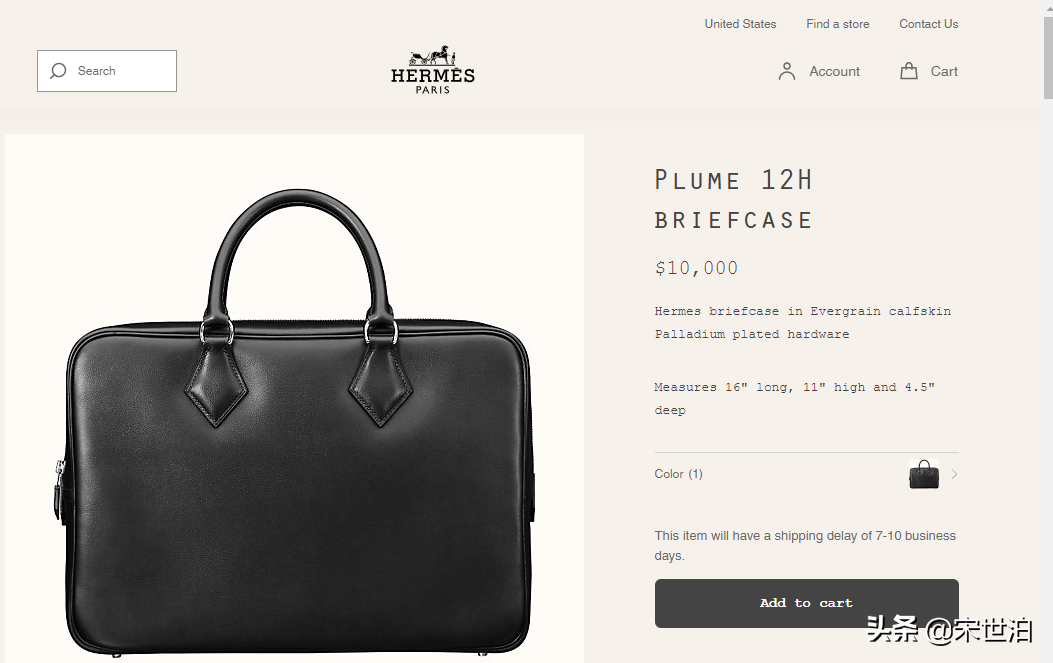Image resolution: width=1053 pixels, height=663 pixels.
Task: Click the shopping bag Cart icon
Action: [x=909, y=71]
